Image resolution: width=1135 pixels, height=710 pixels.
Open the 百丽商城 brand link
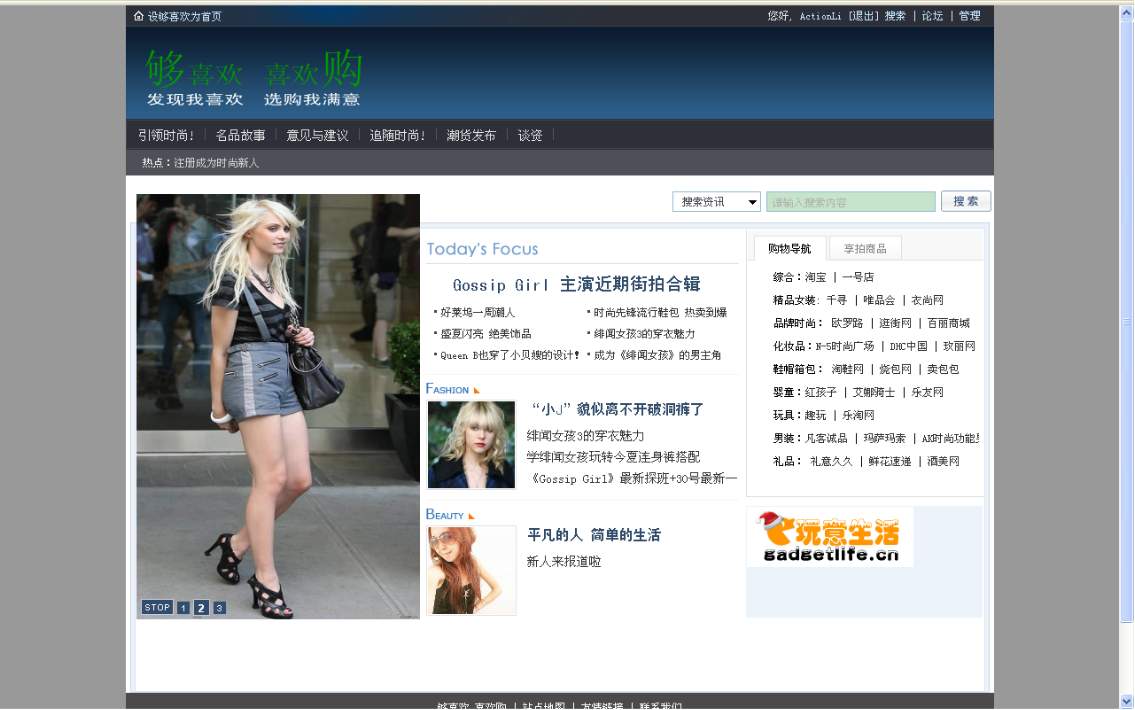pyautogui.click(x=948, y=324)
